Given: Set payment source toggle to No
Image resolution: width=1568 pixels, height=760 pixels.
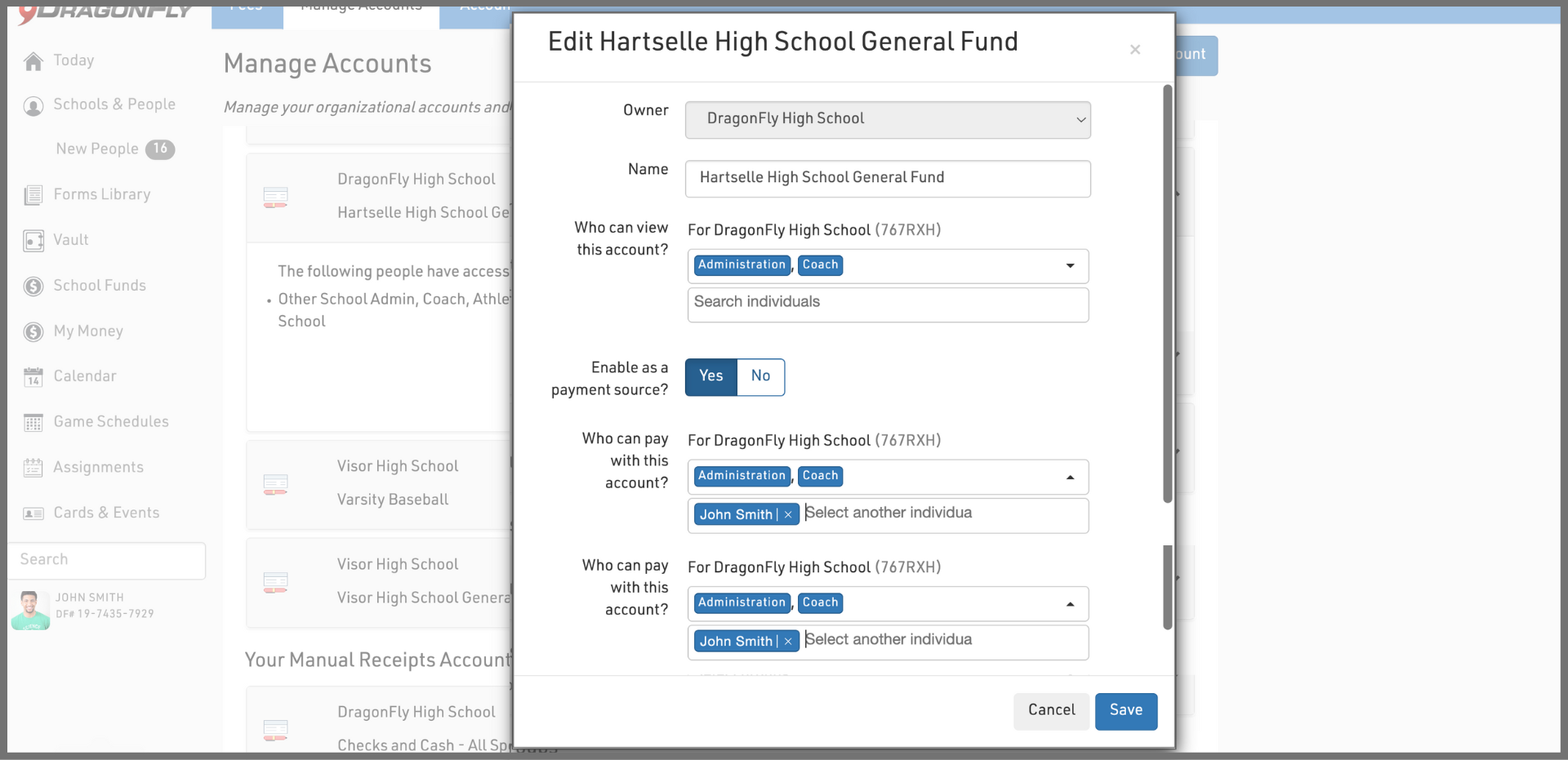Looking at the screenshot, I should (760, 376).
